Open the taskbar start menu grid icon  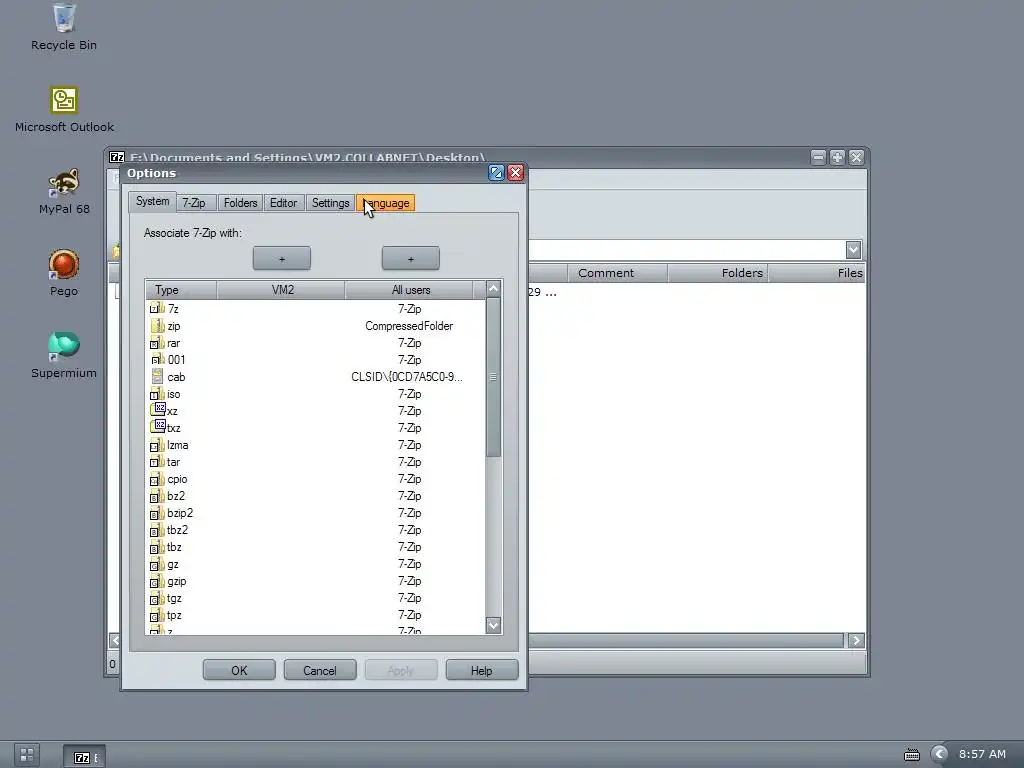27,755
